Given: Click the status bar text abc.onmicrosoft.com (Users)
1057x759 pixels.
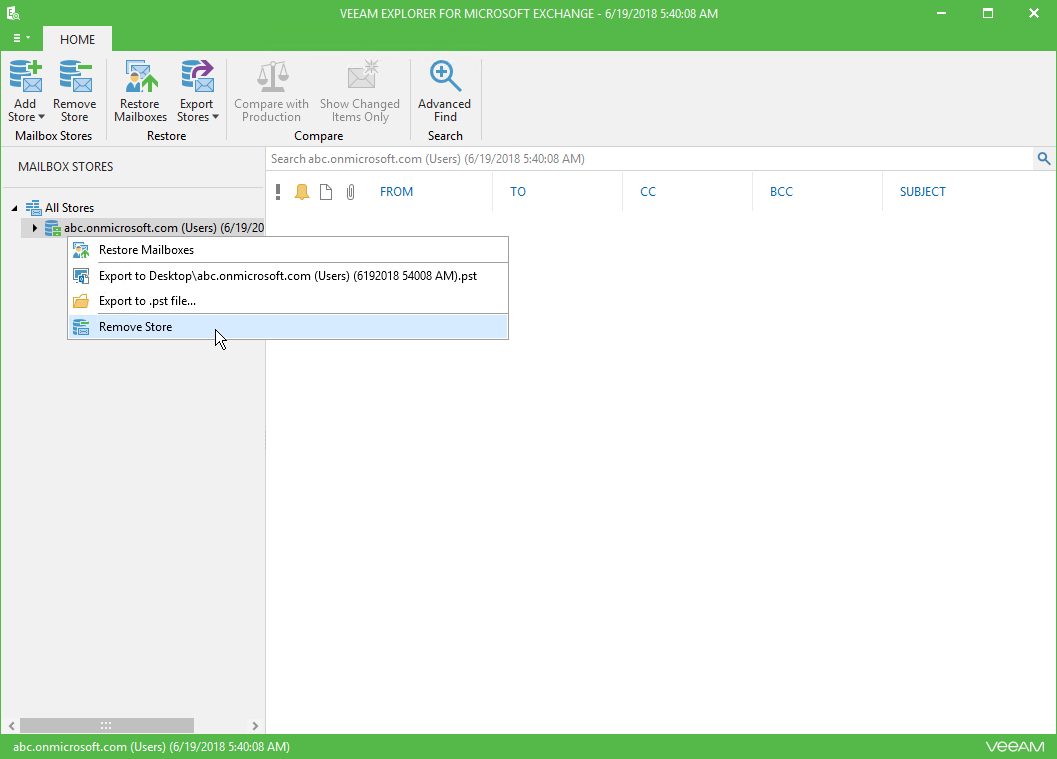Looking at the screenshot, I should 151,747.
